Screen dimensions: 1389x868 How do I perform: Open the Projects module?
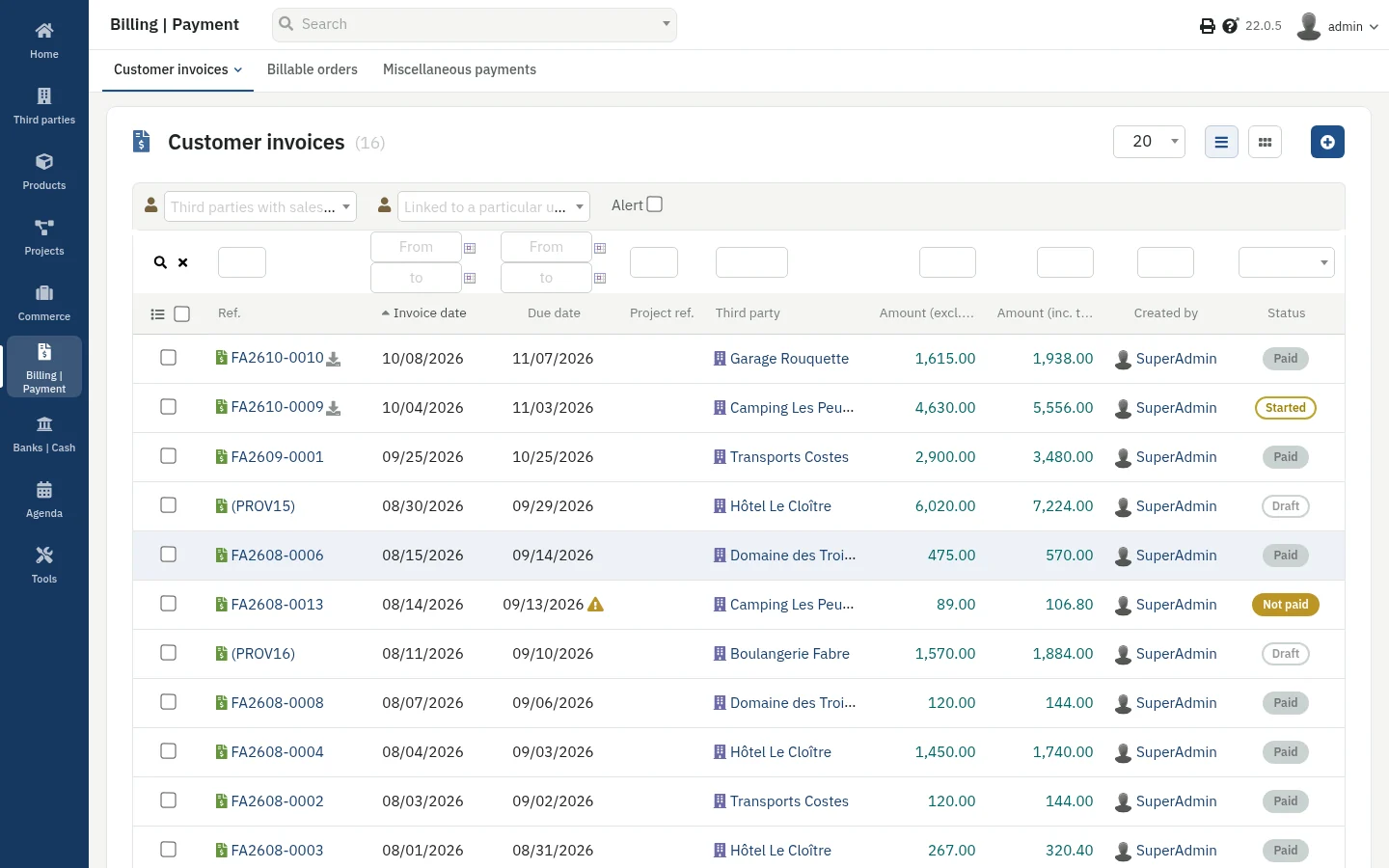[x=44, y=237]
